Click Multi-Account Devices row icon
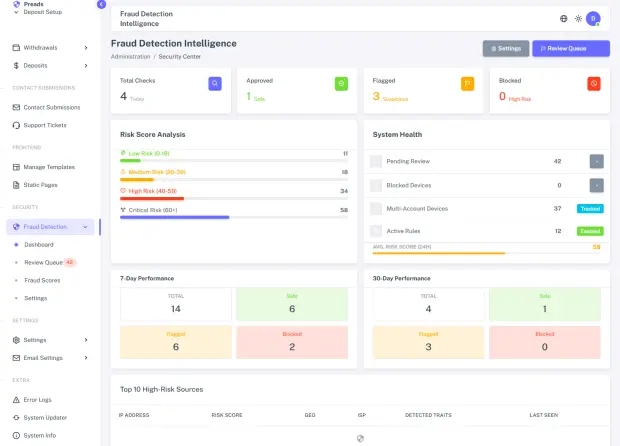The width and height of the screenshot is (620, 446). pyautogui.click(x=376, y=208)
